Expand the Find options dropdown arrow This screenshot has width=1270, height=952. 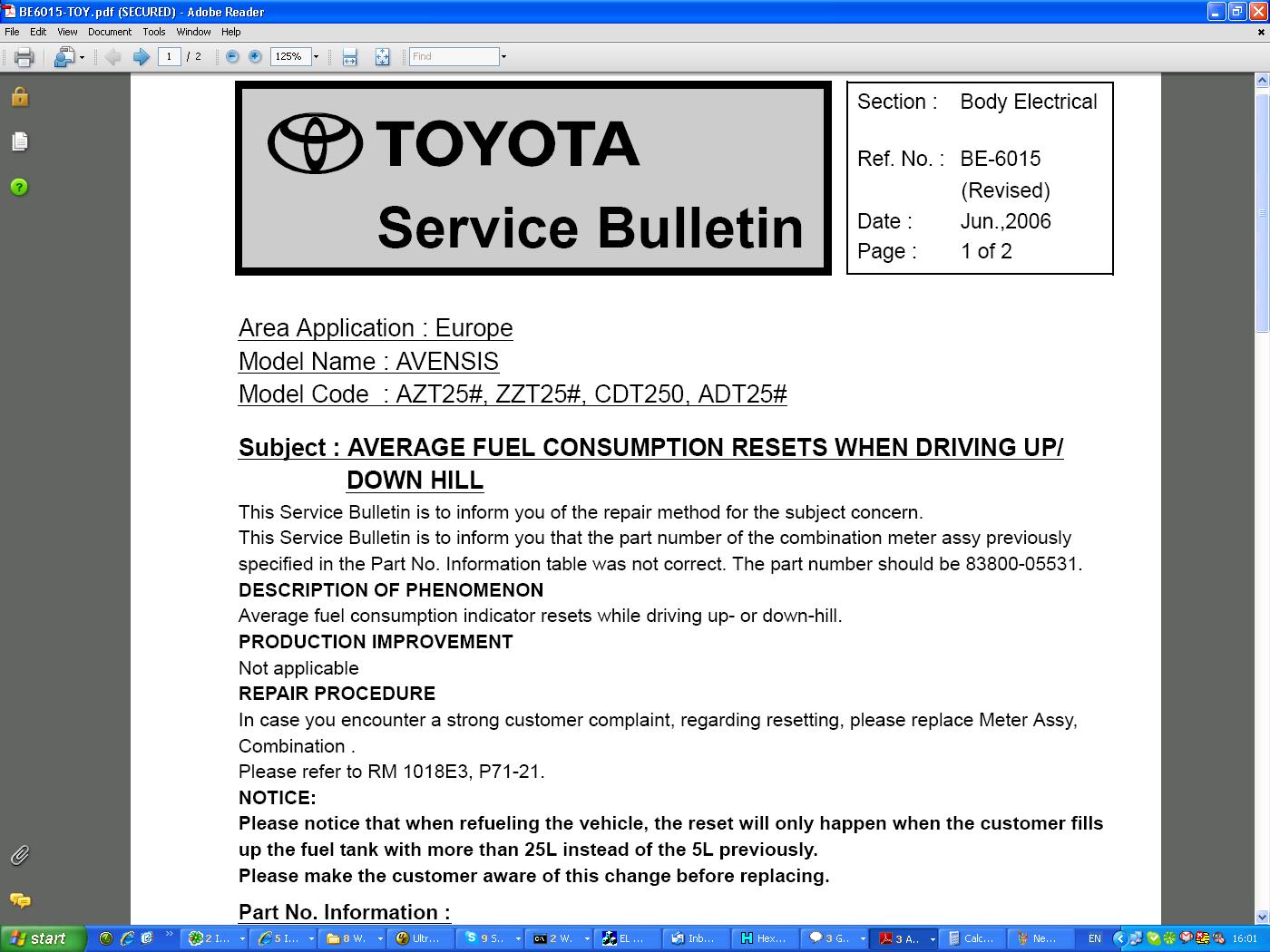tap(503, 57)
